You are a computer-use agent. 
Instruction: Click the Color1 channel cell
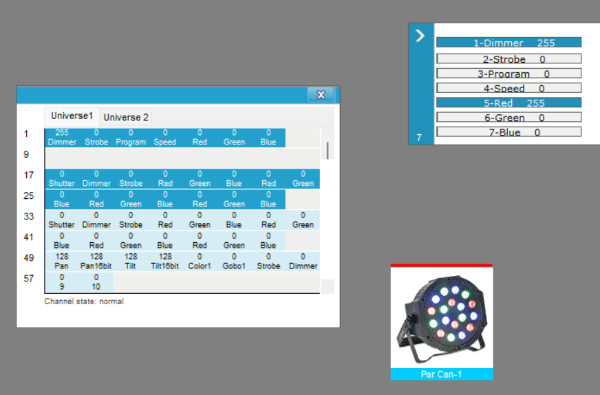point(199,261)
